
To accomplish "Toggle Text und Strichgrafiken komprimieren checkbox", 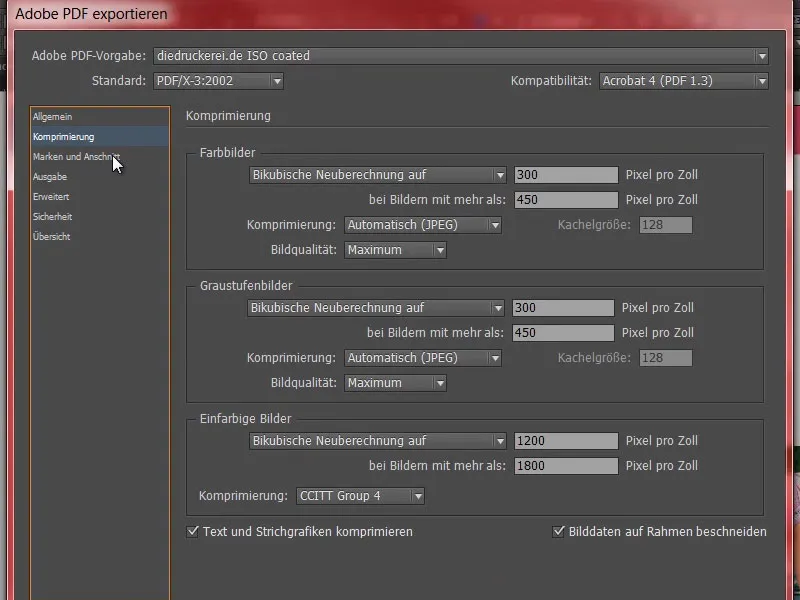I will coord(192,532).
